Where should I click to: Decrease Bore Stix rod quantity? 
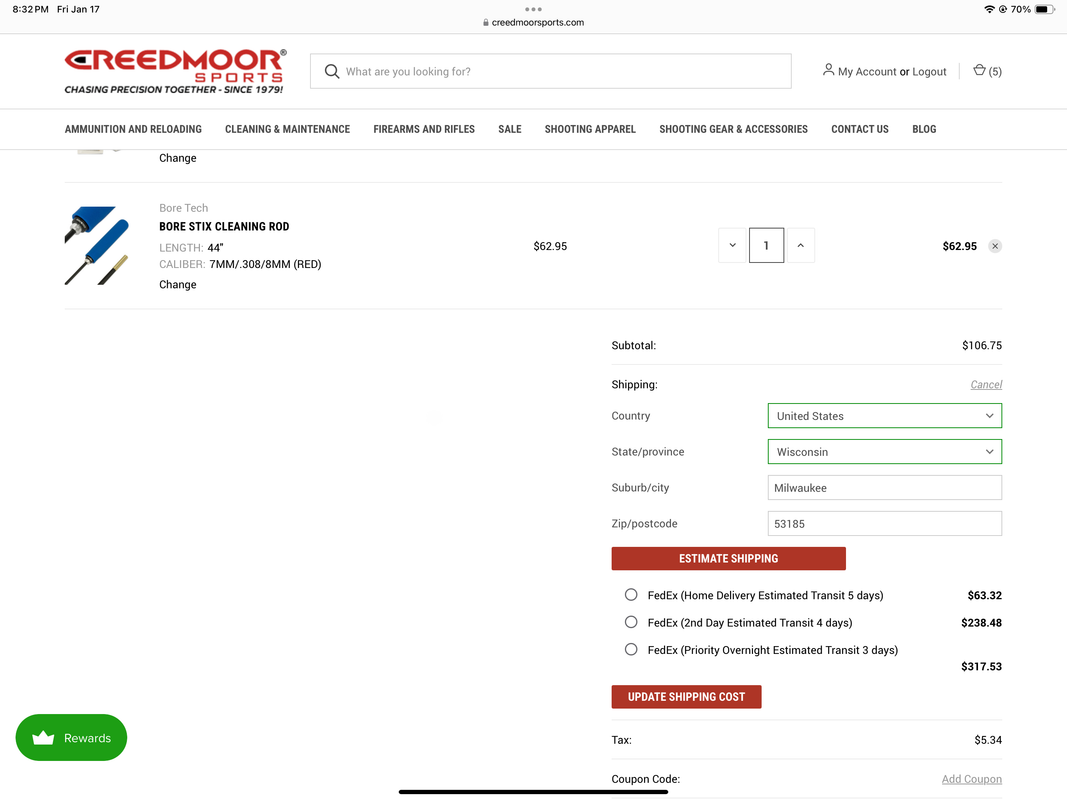732,246
